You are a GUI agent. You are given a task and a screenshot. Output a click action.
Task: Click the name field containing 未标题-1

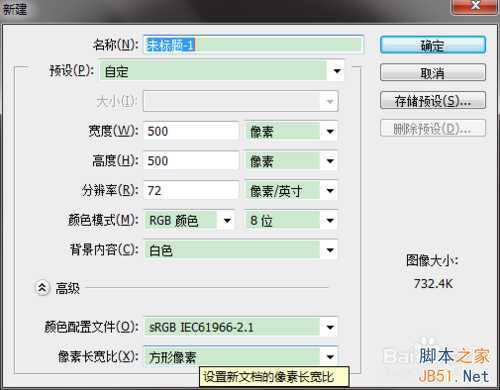coord(254,44)
